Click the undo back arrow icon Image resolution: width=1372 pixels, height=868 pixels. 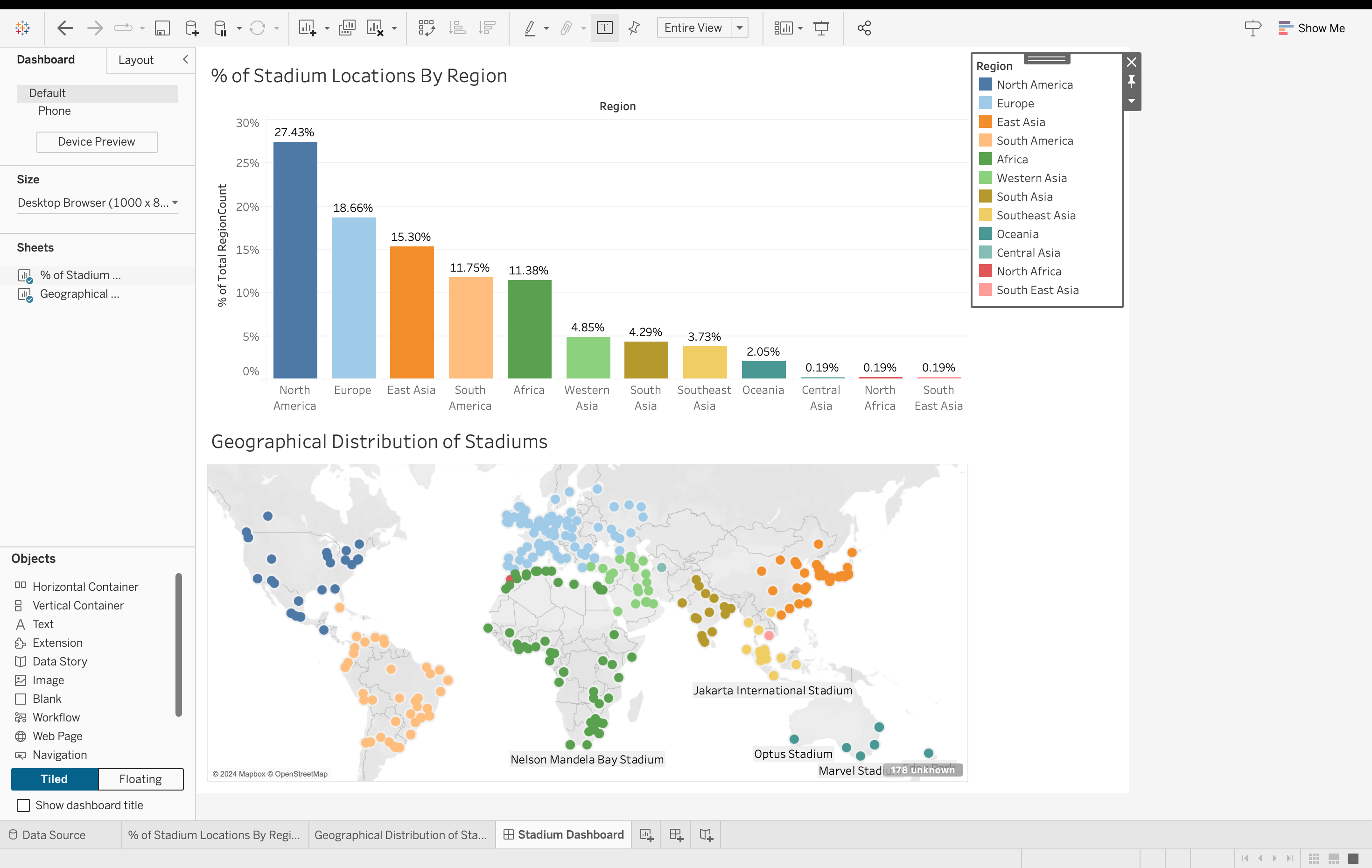coord(65,28)
